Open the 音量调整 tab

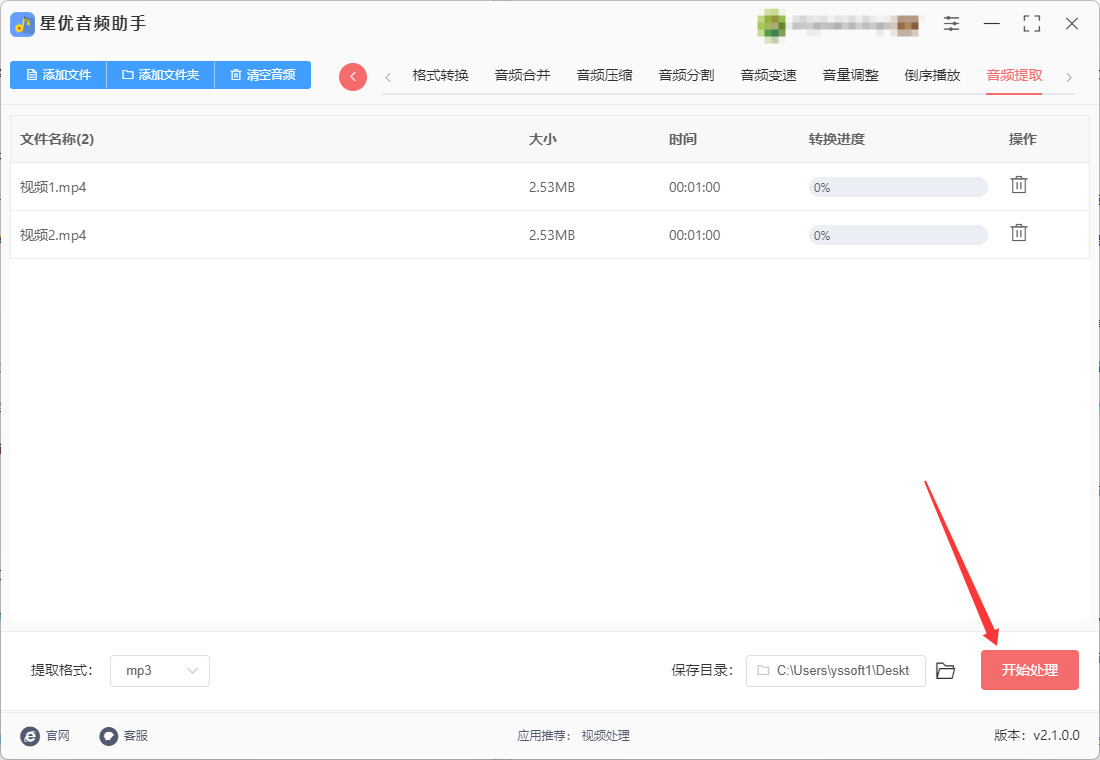tap(851, 75)
